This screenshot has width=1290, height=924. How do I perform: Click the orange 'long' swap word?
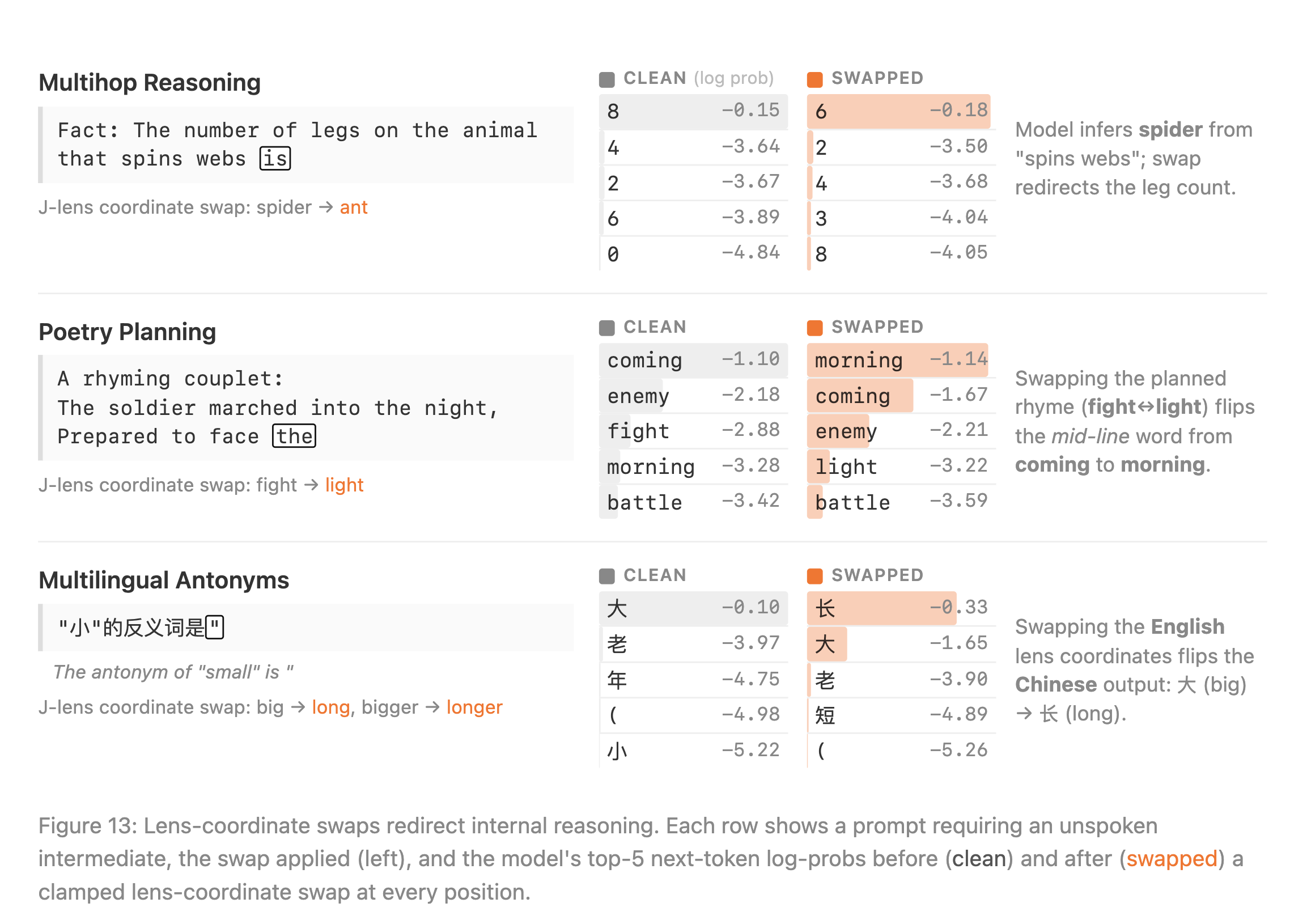tap(330, 707)
